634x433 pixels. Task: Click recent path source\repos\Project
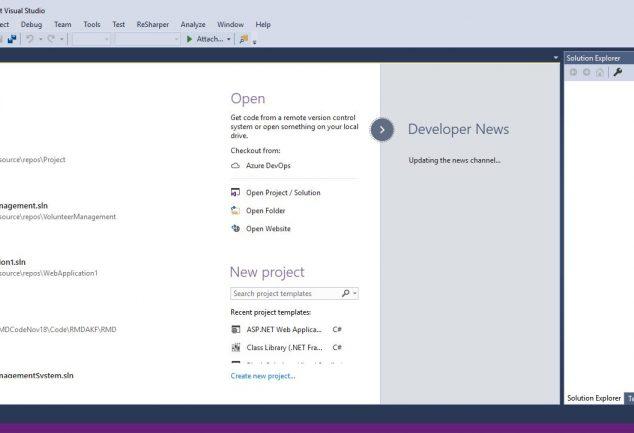32,160
